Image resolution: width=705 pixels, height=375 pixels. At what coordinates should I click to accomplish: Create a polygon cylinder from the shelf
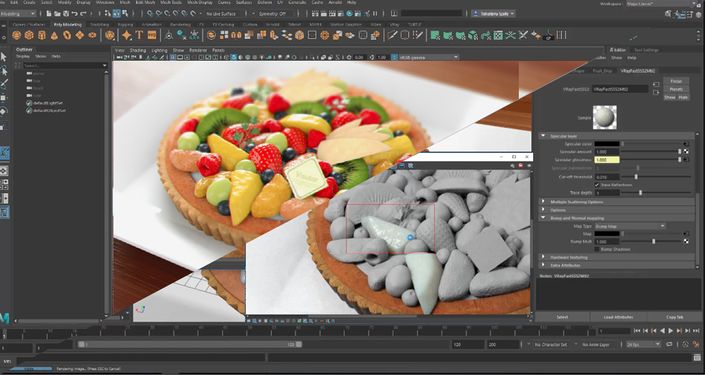click(x=42, y=35)
